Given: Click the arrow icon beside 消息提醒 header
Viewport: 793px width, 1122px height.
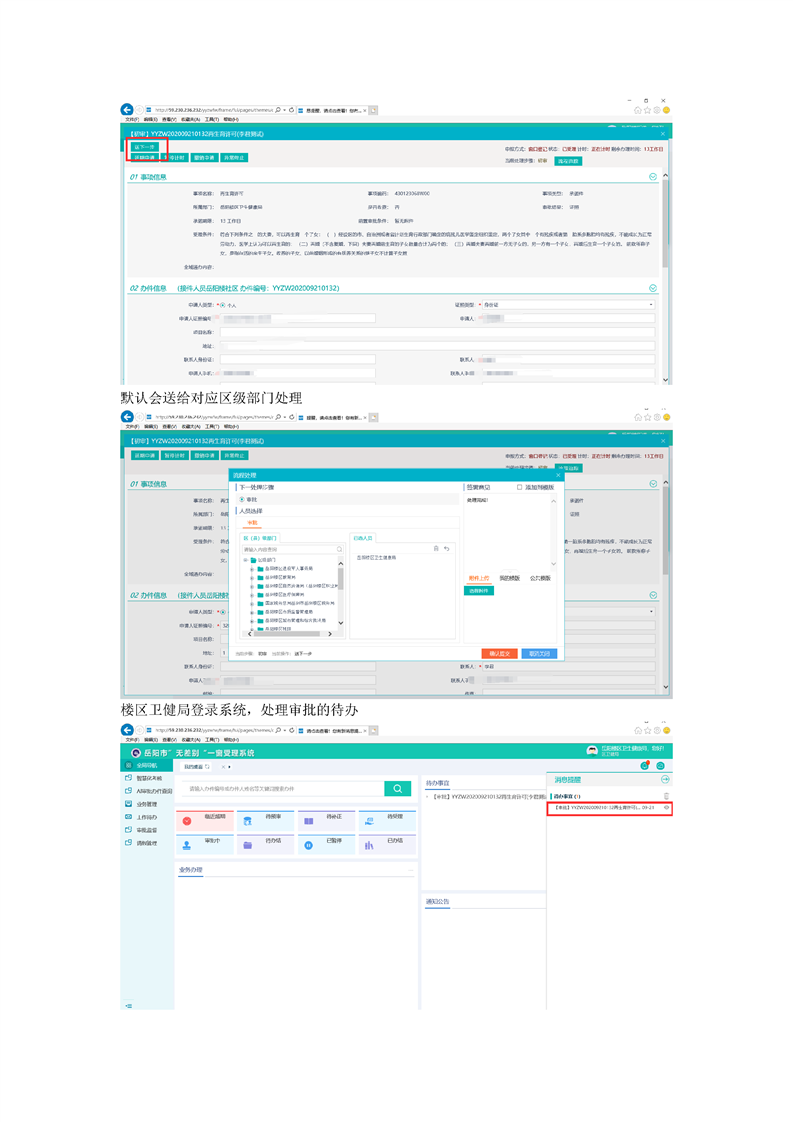Looking at the screenshot, I should pyautogui.click(x=666, y=779).
